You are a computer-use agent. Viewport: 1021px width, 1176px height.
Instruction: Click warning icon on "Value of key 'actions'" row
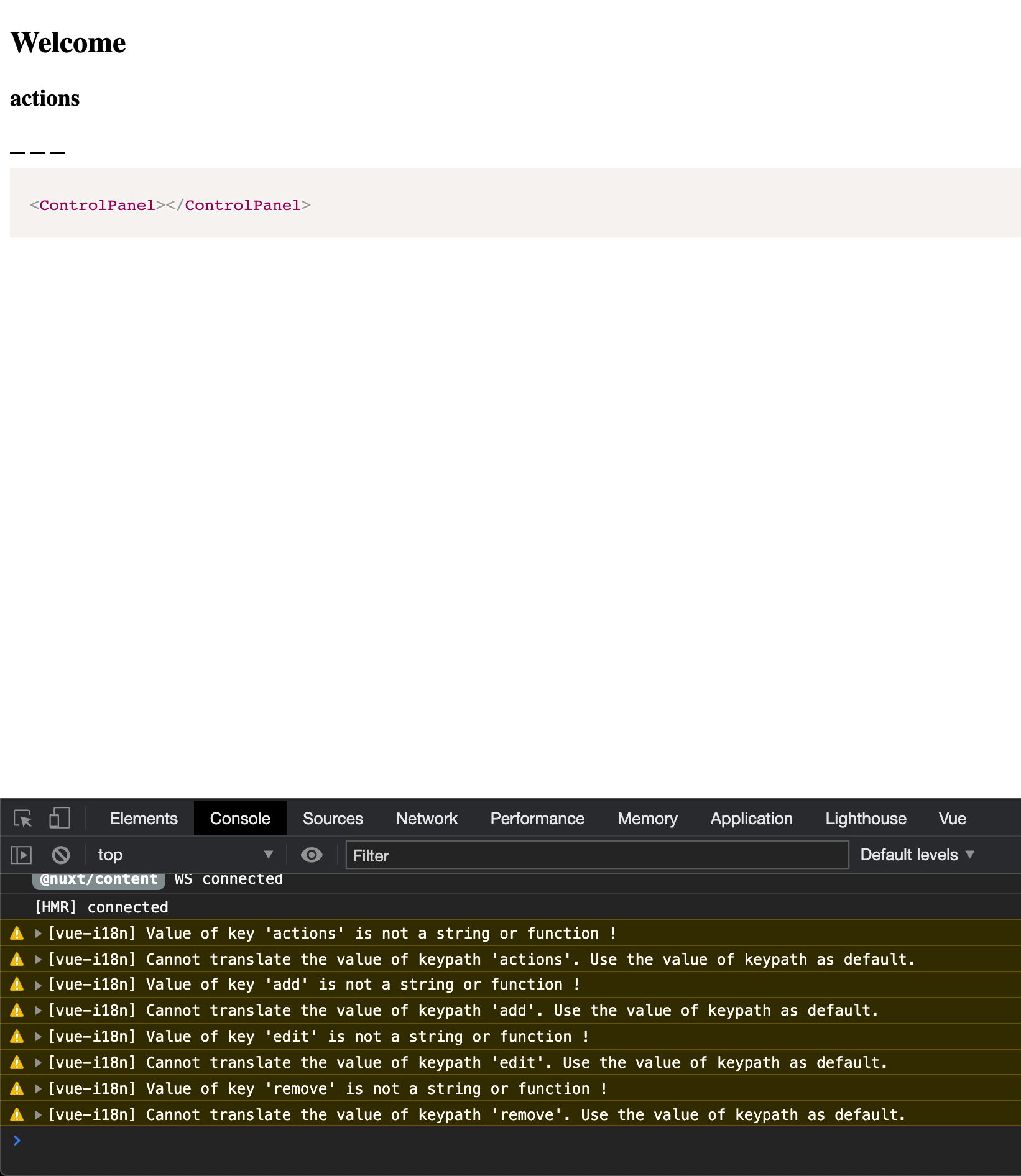tap(17, 933)
